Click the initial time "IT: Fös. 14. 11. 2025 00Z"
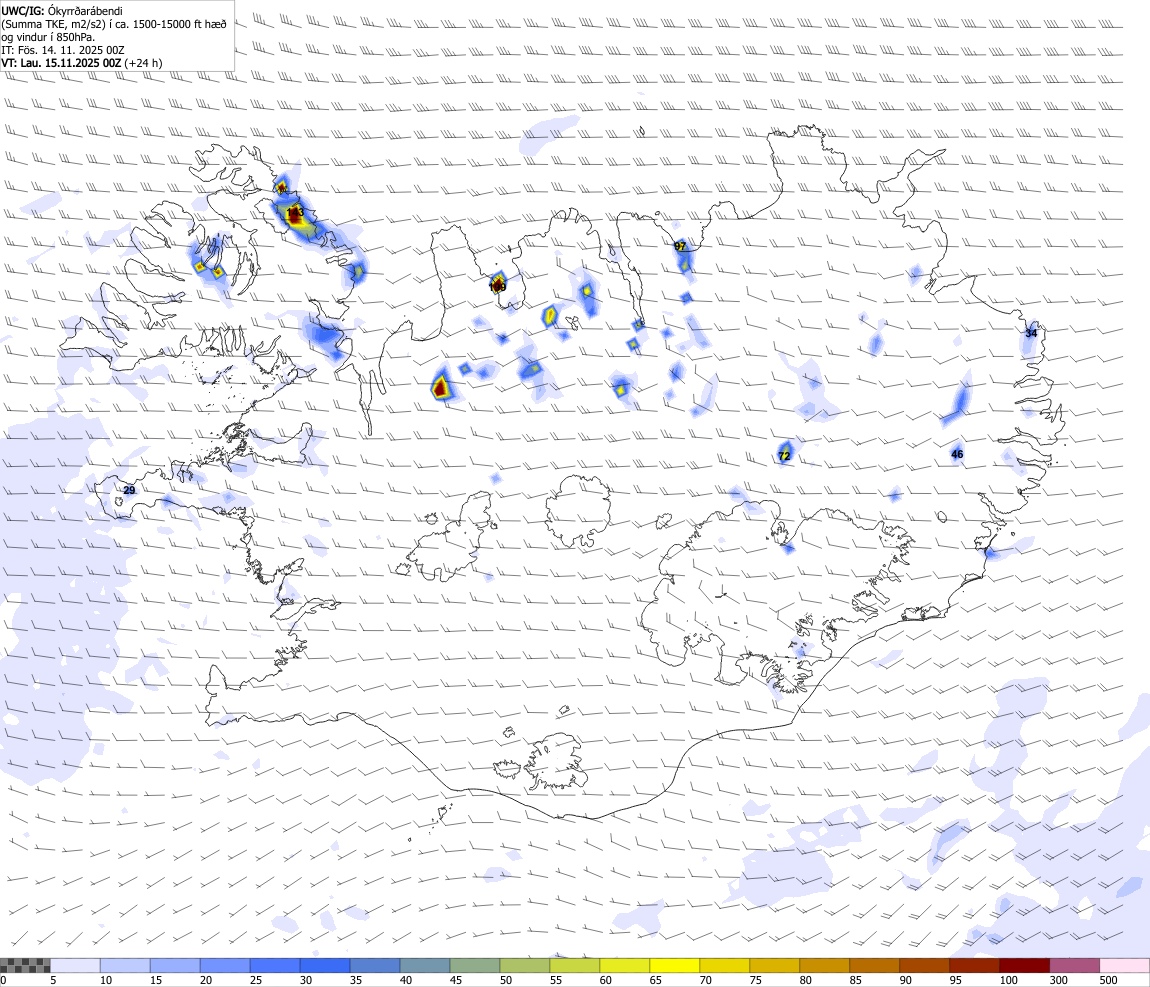Viewport: 1150px width, 987px height. (63, 50)
